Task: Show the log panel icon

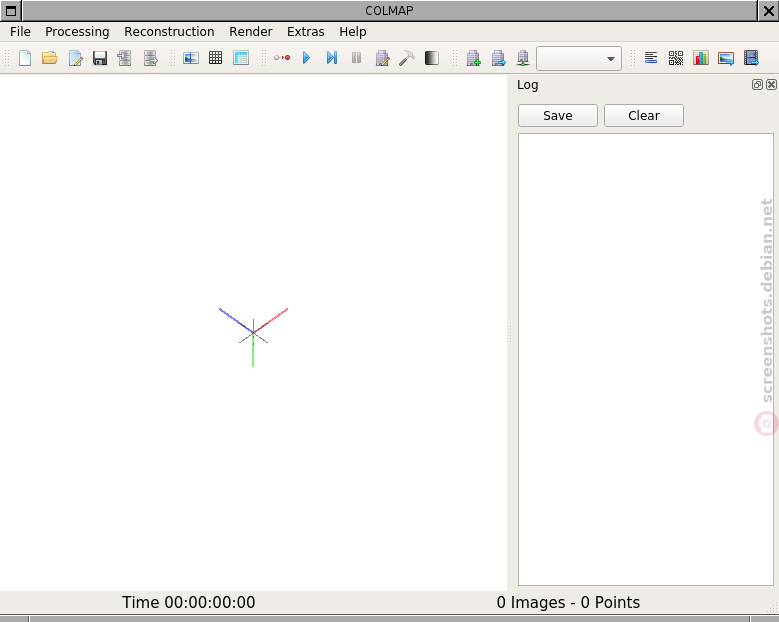Action: [651, 58]
